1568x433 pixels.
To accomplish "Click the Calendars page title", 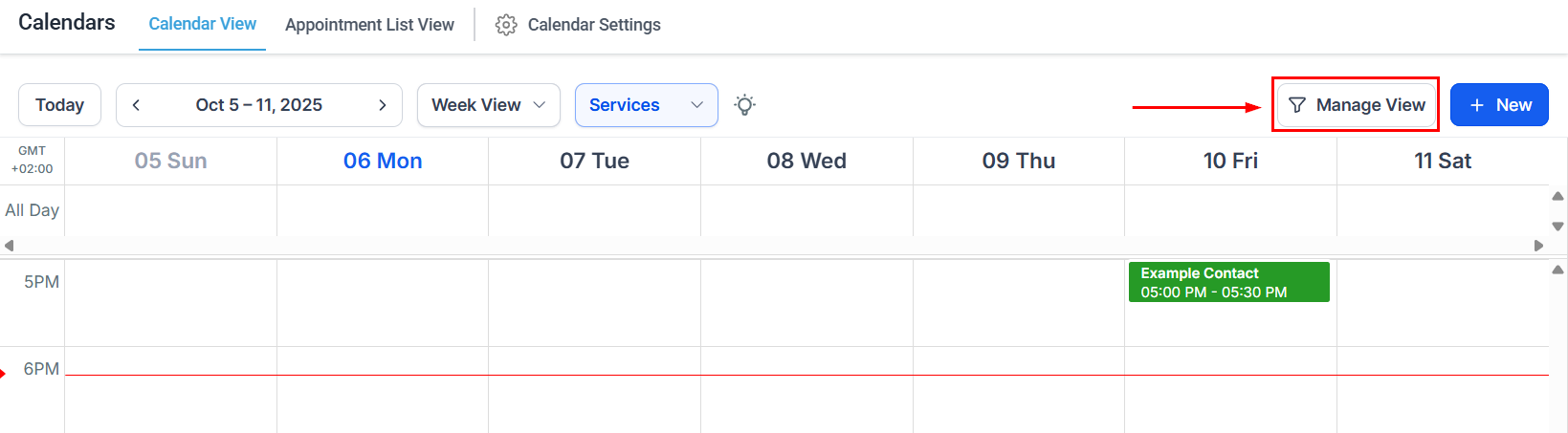I will 67,22.
